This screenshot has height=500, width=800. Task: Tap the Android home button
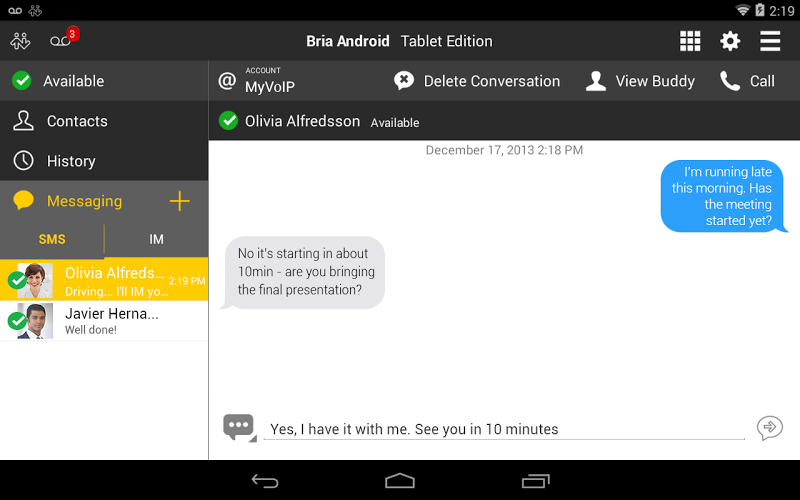[x=400, y=481]
